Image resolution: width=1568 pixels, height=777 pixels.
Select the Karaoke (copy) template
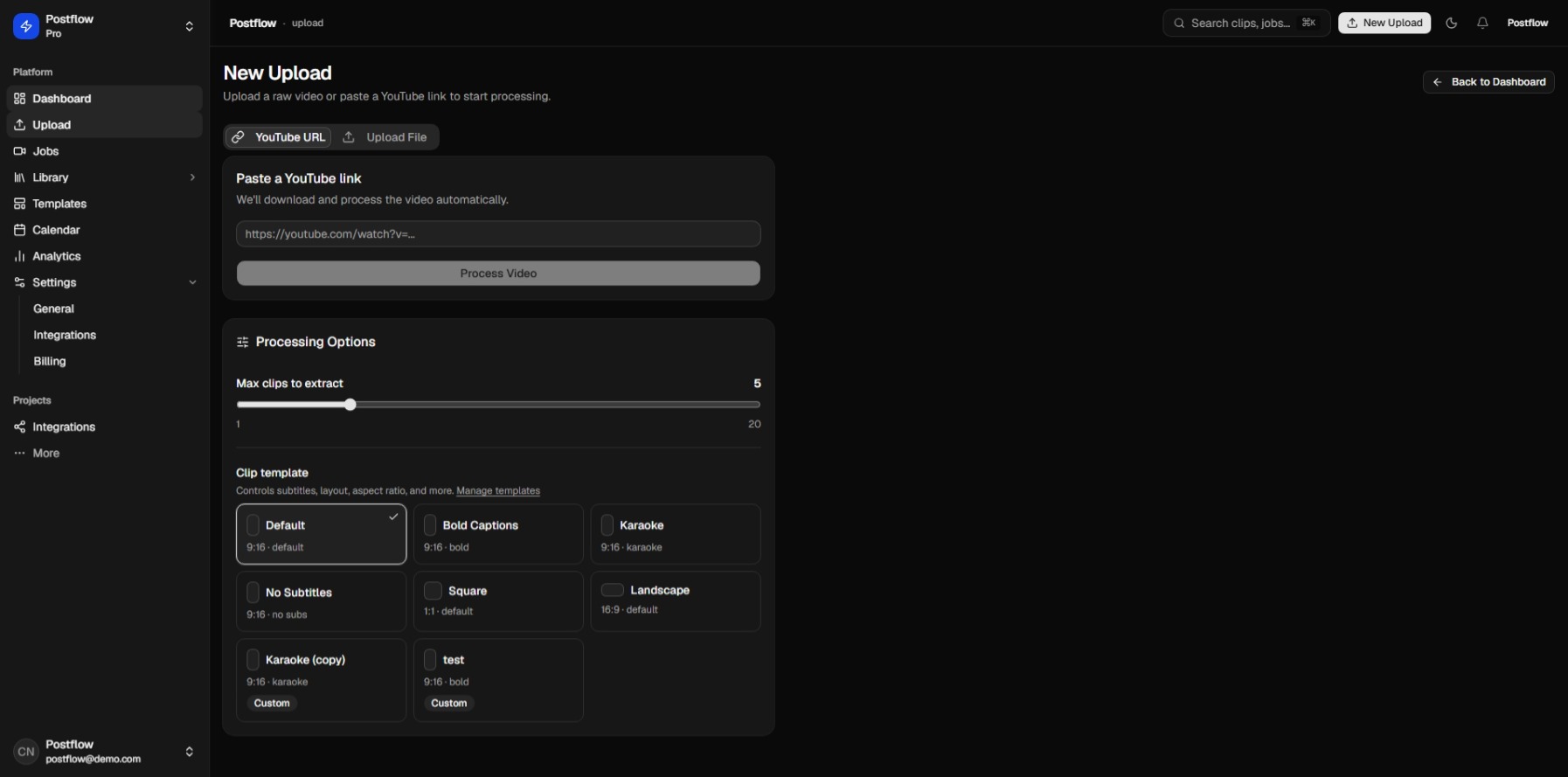pos(321,680)
